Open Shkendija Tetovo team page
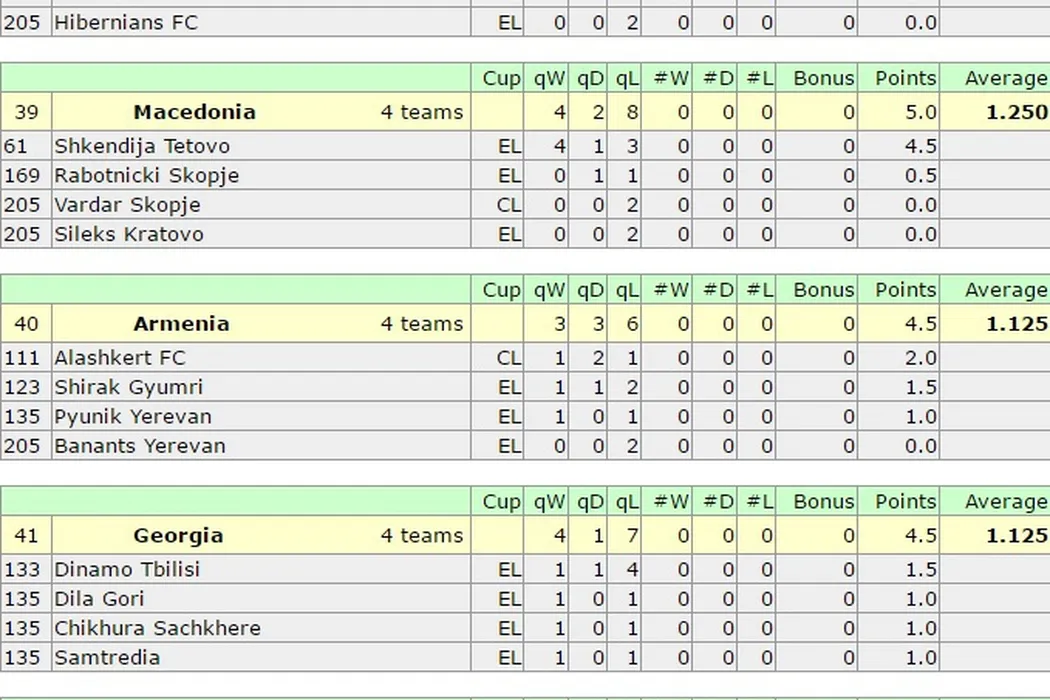The image size is (1050, 700). 142,146
